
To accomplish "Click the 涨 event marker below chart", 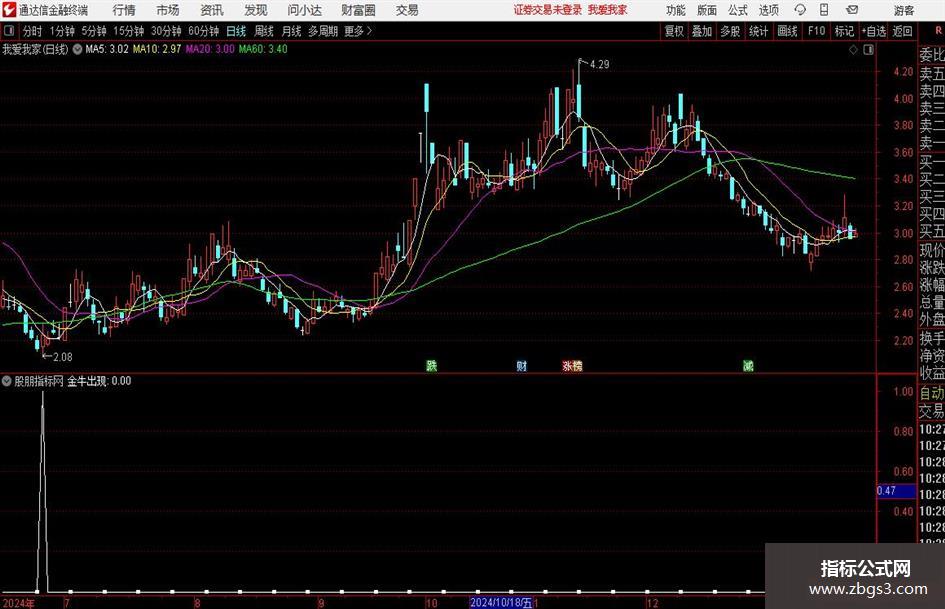I will 567,365.
